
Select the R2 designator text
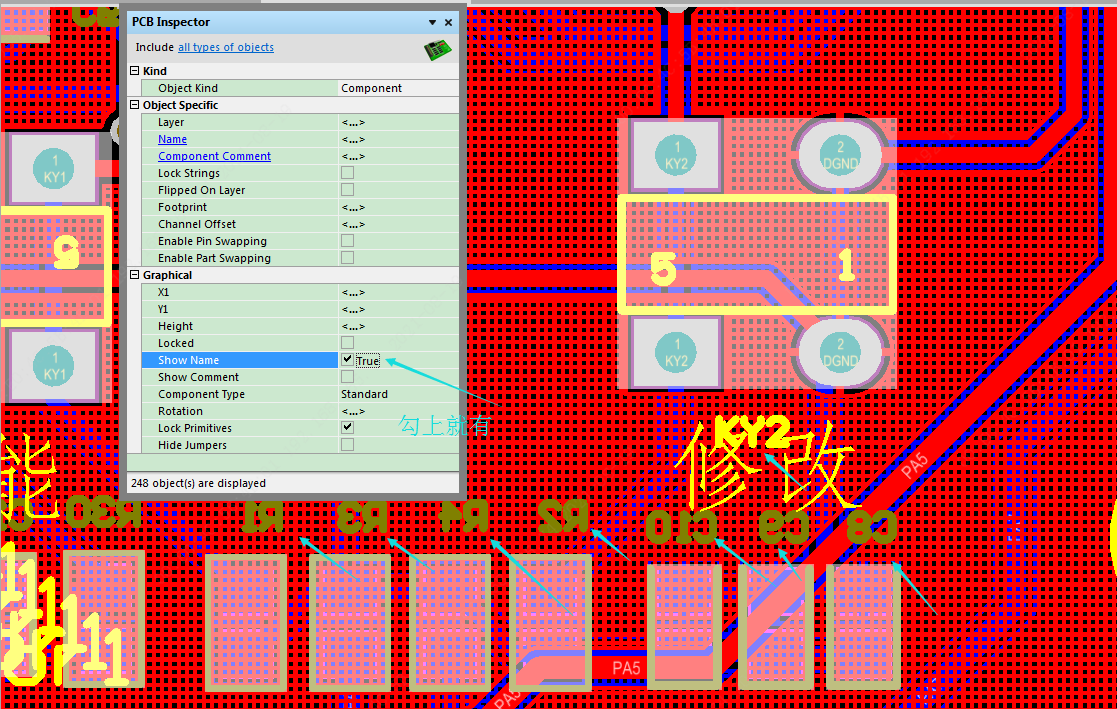point(563,515)
